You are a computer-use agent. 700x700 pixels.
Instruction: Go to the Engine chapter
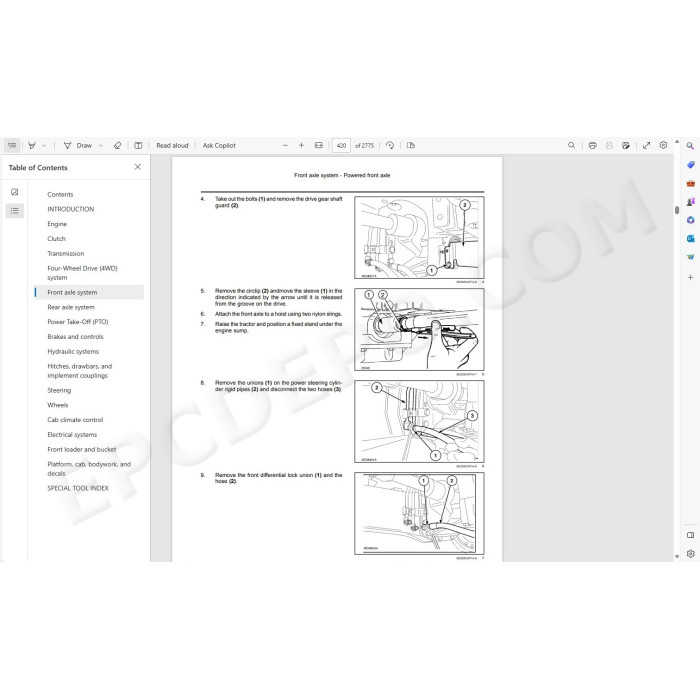coord(57,224)
